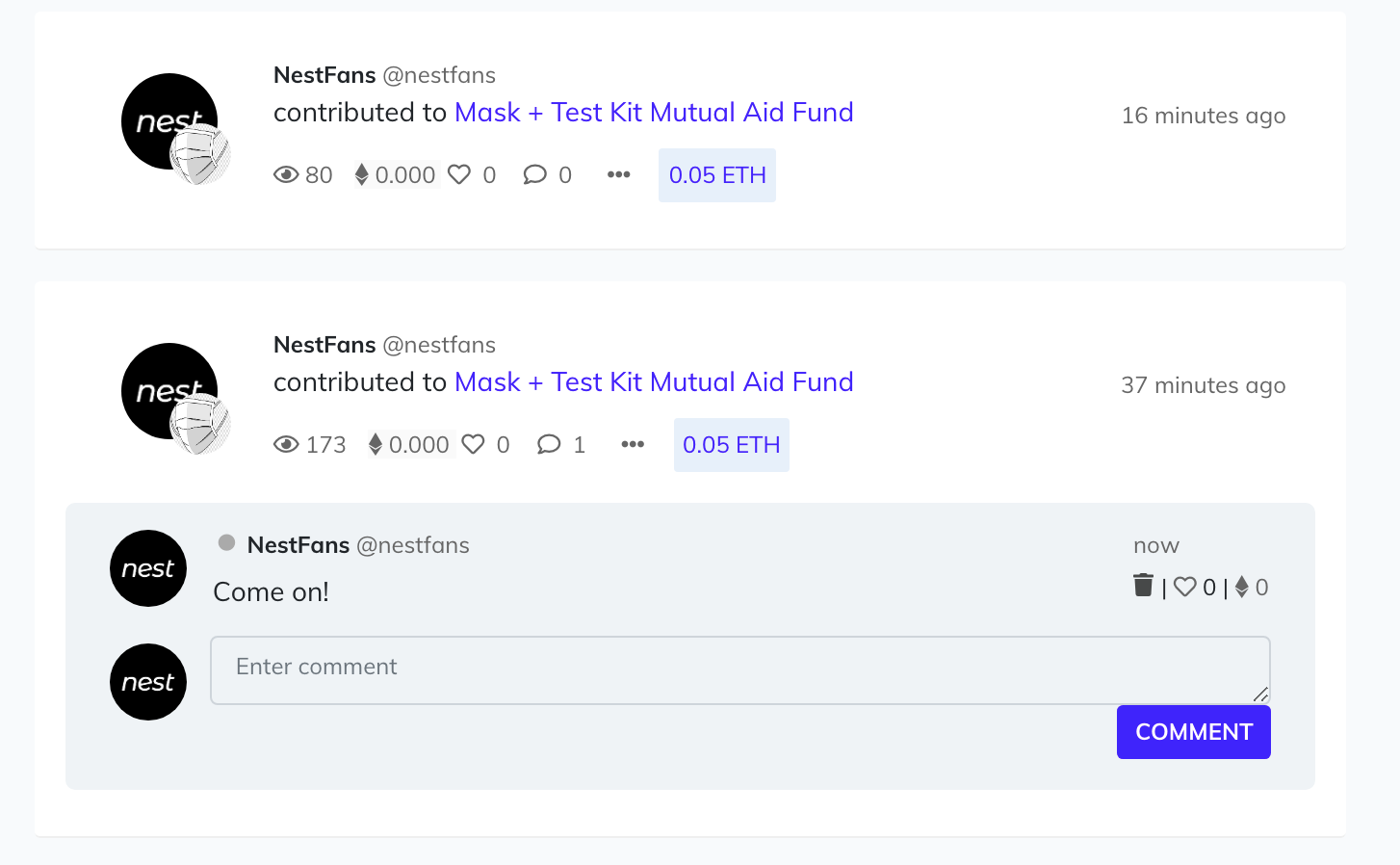Click eye views icon showing 173
The height and width of the screenshot is (865, 1400).
pos(286,444)
